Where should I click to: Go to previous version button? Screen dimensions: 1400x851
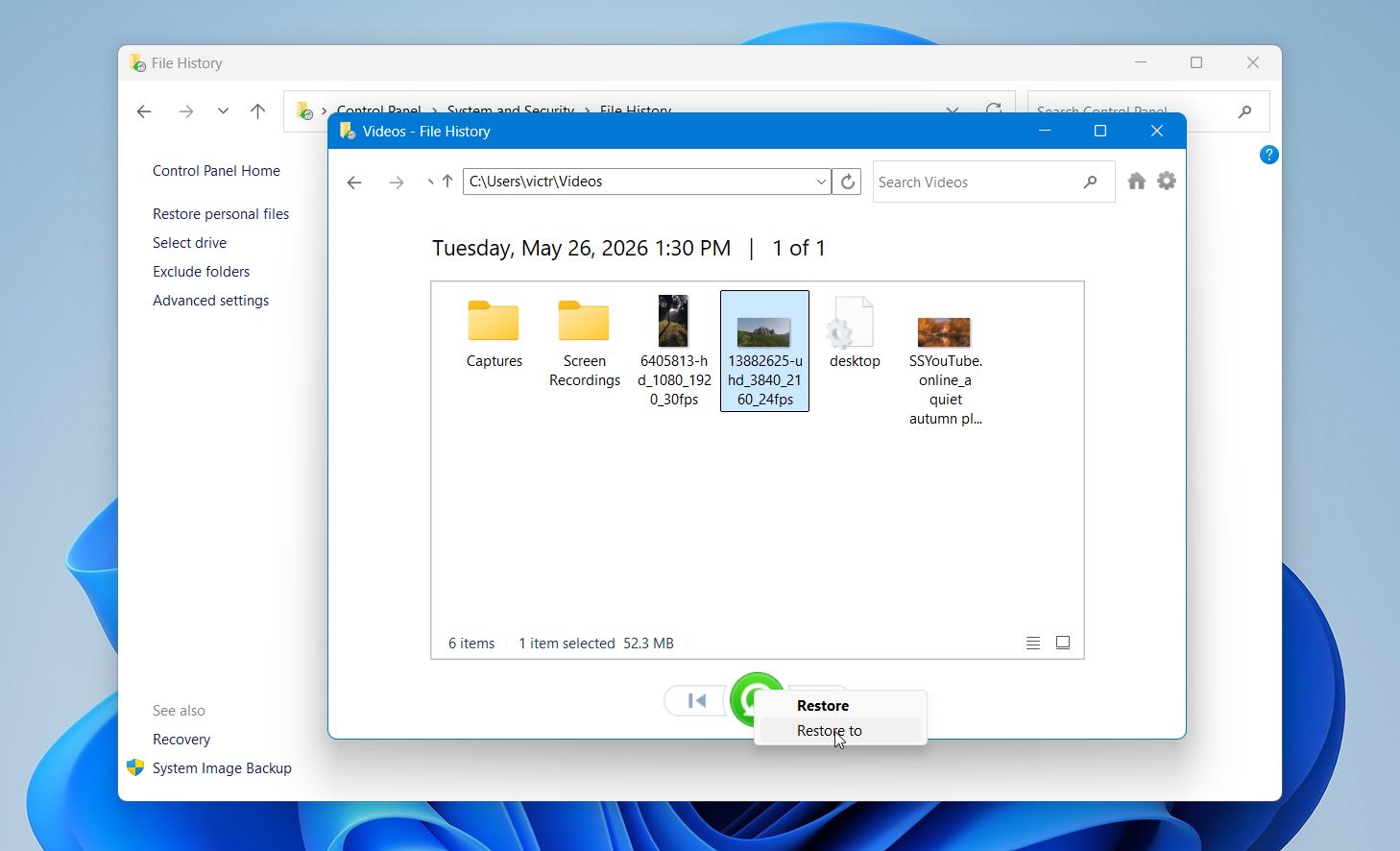tap(695, 700)
